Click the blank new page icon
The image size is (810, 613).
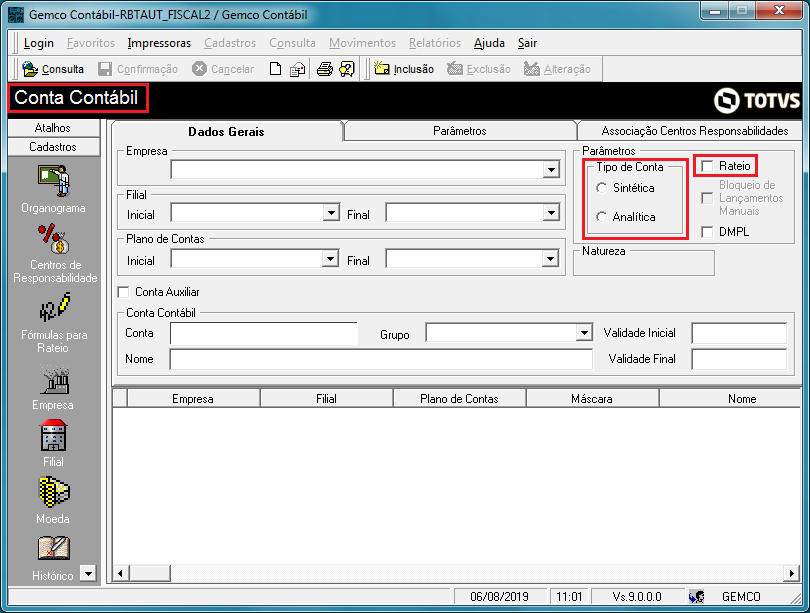(275, 69)
